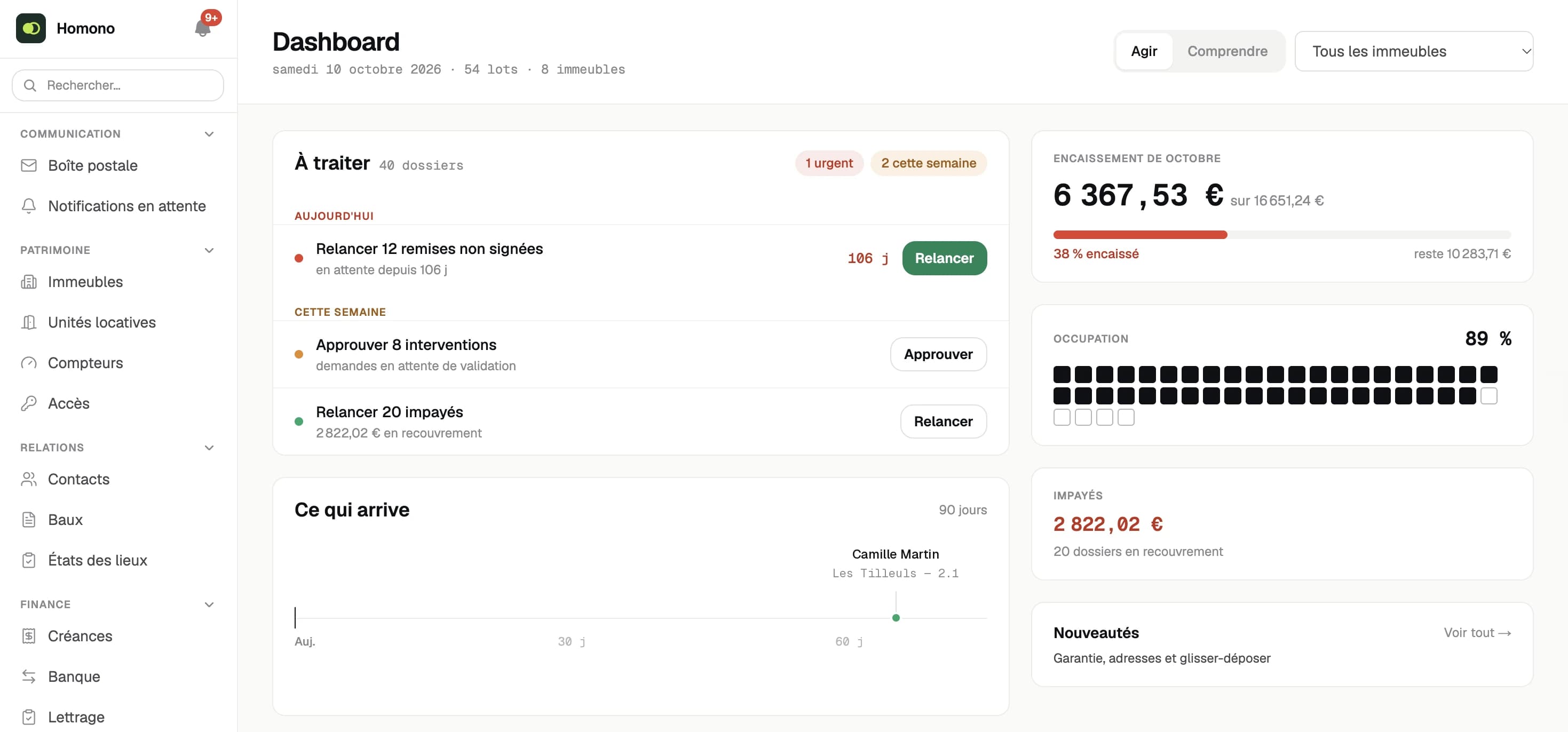Viewport: 1568px width, 732px height.
Task: Click the Baux document icon
Action: click(29, 519)
